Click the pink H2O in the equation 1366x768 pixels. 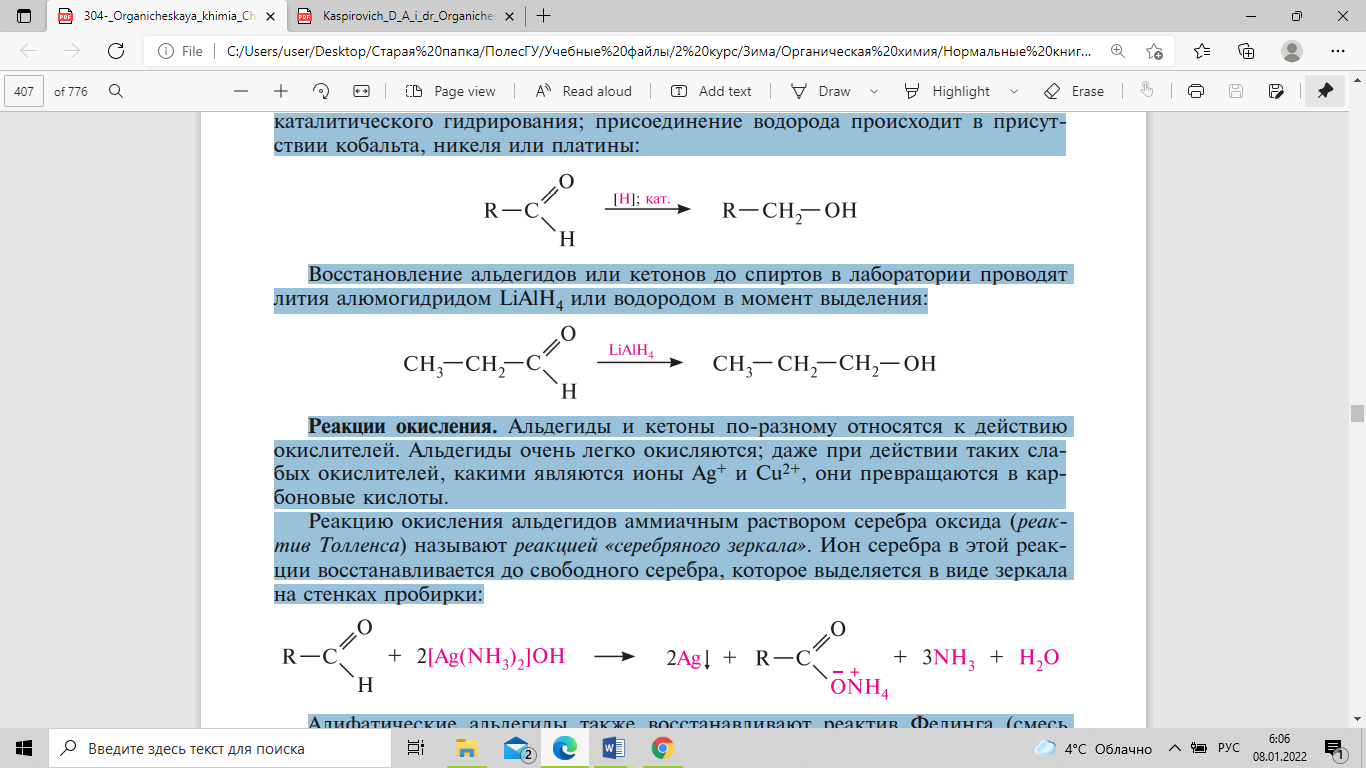click(1038, 658)
